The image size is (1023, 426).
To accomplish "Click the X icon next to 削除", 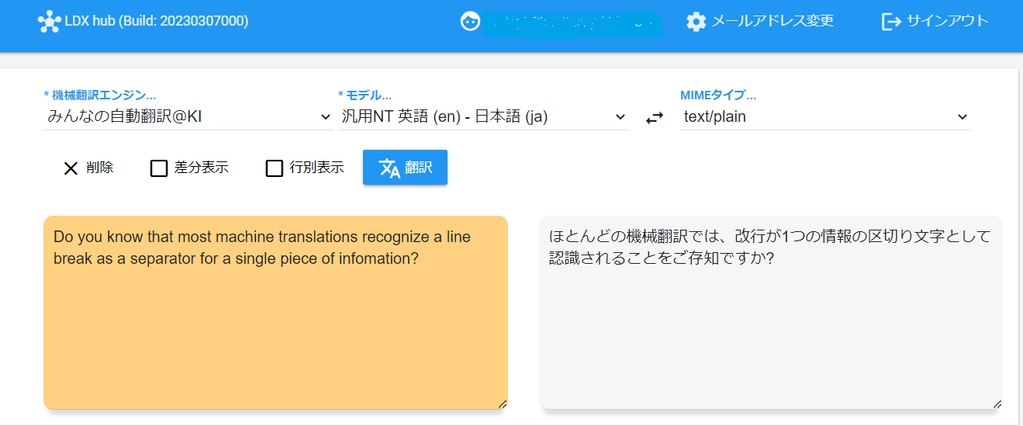I will pyautogui.click(x=70, y=168).
